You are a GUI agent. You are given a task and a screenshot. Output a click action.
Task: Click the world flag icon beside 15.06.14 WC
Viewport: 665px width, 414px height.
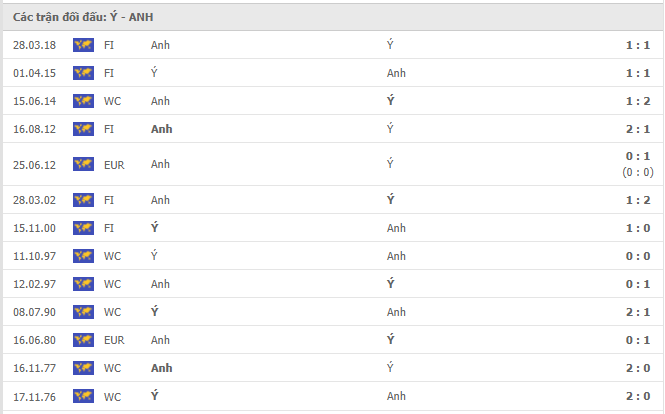click(83, 101)
